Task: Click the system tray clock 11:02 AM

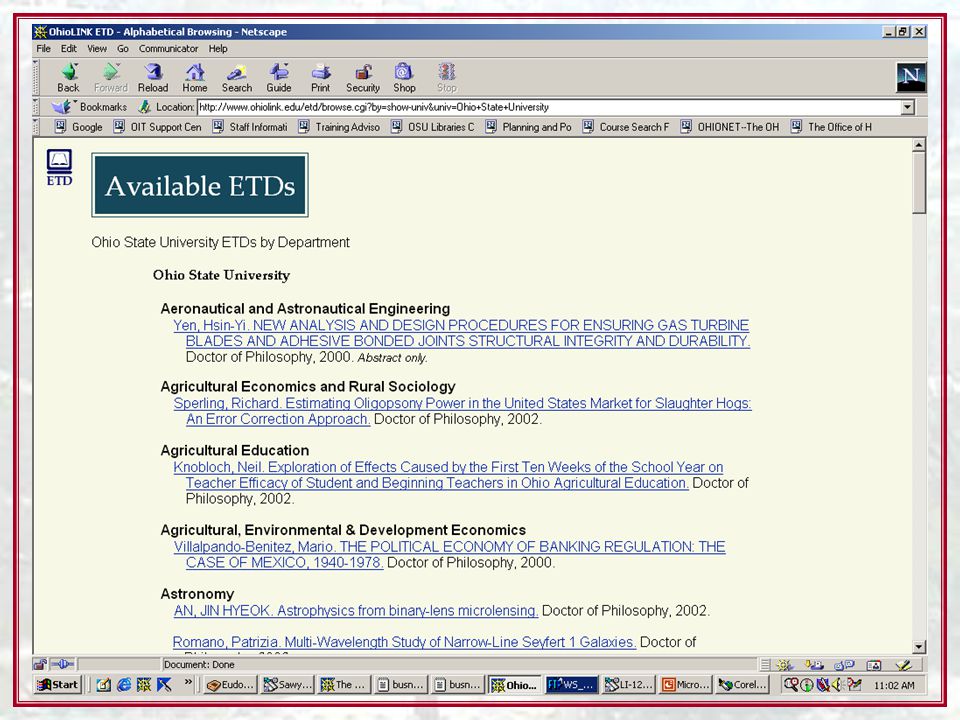Action: [894, 685]
